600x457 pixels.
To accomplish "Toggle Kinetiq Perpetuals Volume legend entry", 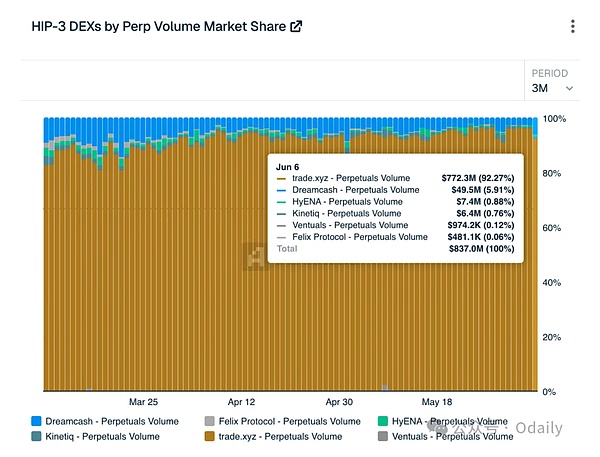I will 95,436.
